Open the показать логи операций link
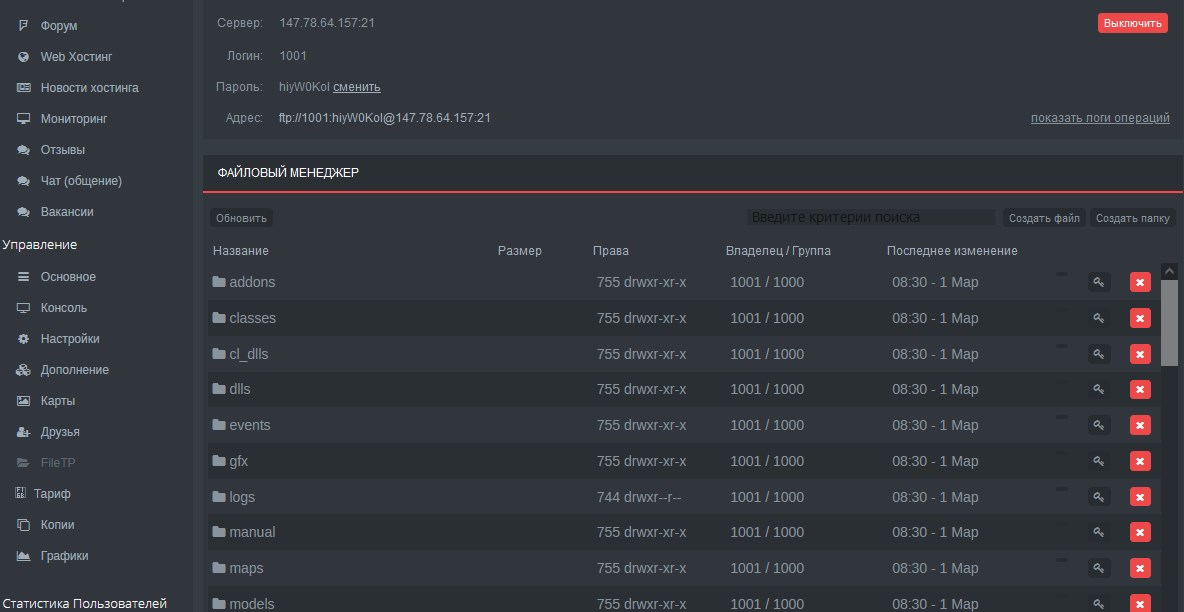 point(1100,118)
